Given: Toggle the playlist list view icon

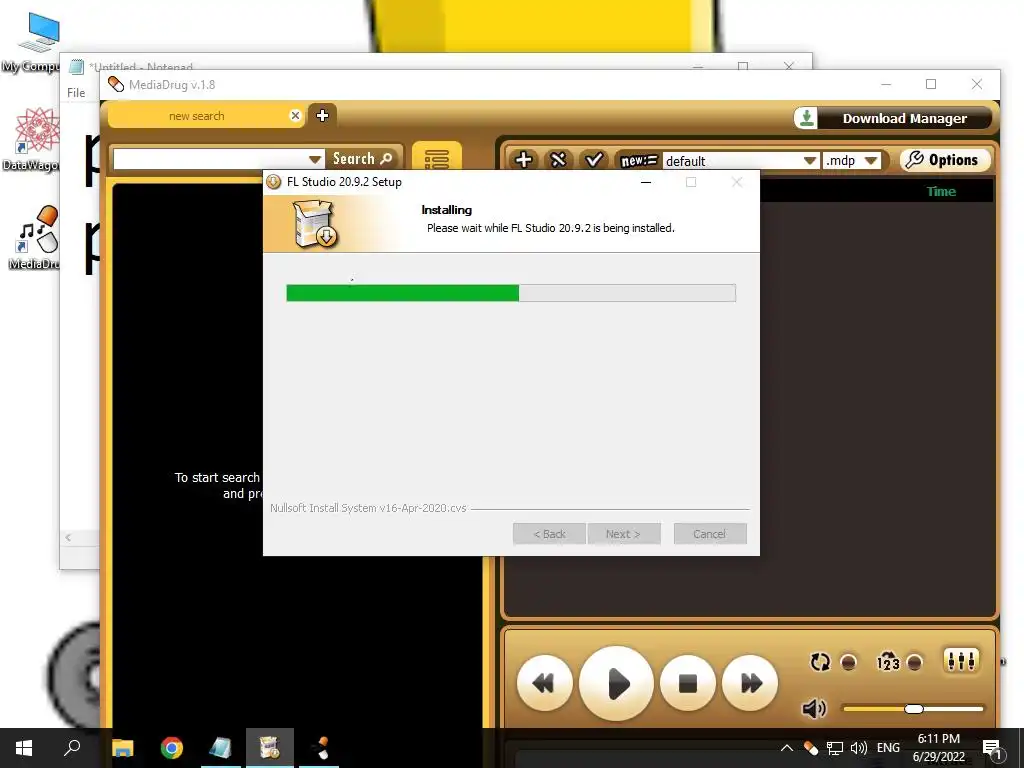Looking at the screenshot, I should pyautogui.click(x=437, y=158).
